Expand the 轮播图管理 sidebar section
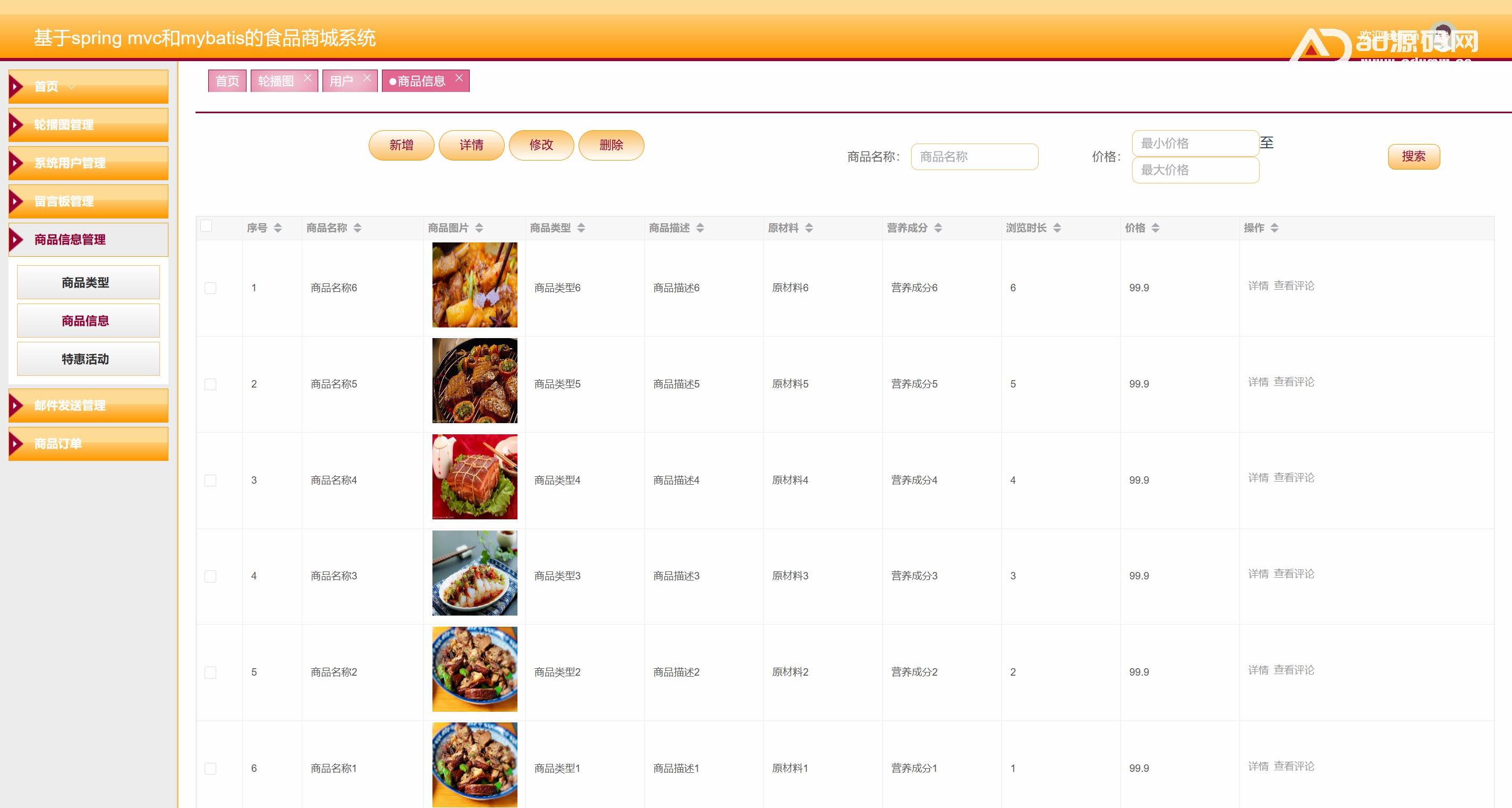Screen dimensions: 1512x808 tap(88, 124)
